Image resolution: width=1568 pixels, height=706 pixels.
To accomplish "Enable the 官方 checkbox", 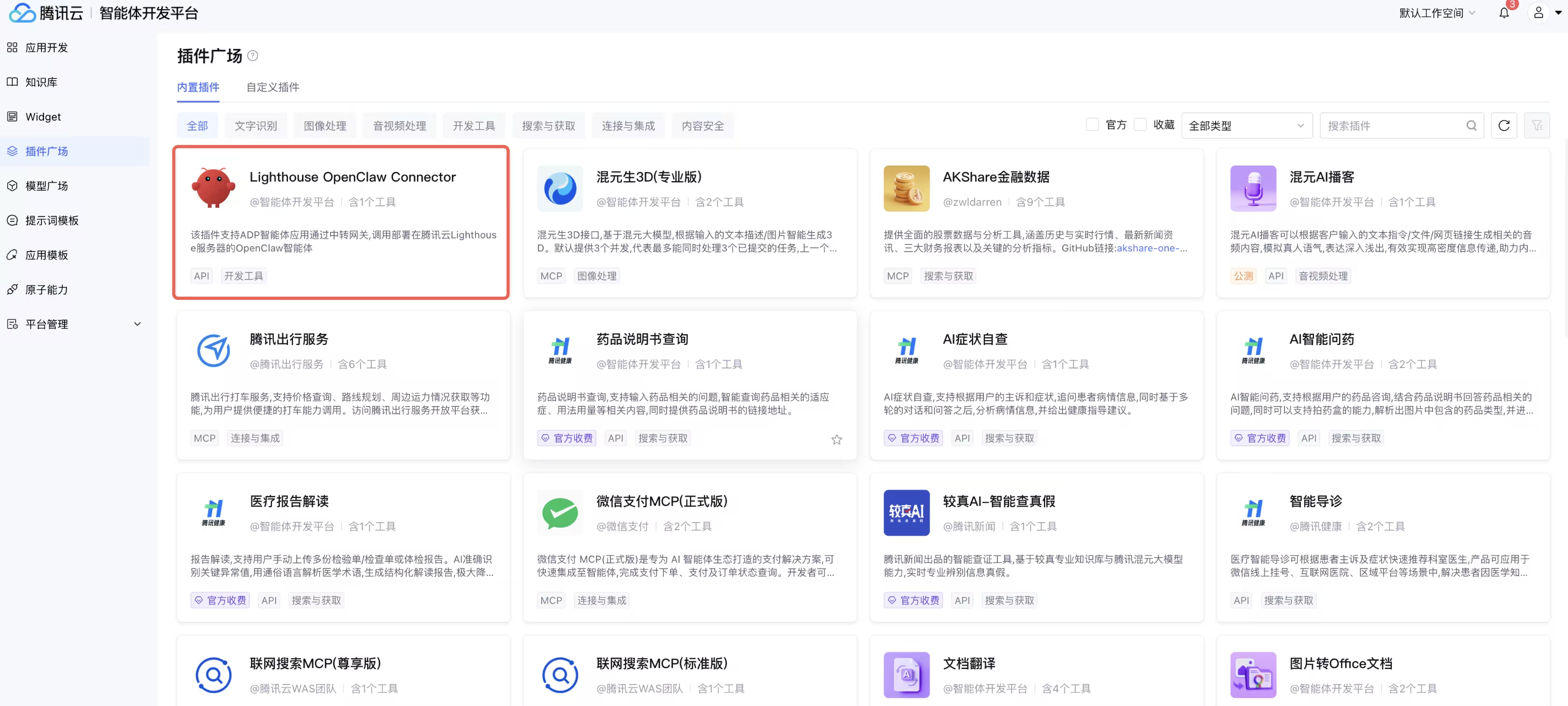I will (x=1092, y=125).
